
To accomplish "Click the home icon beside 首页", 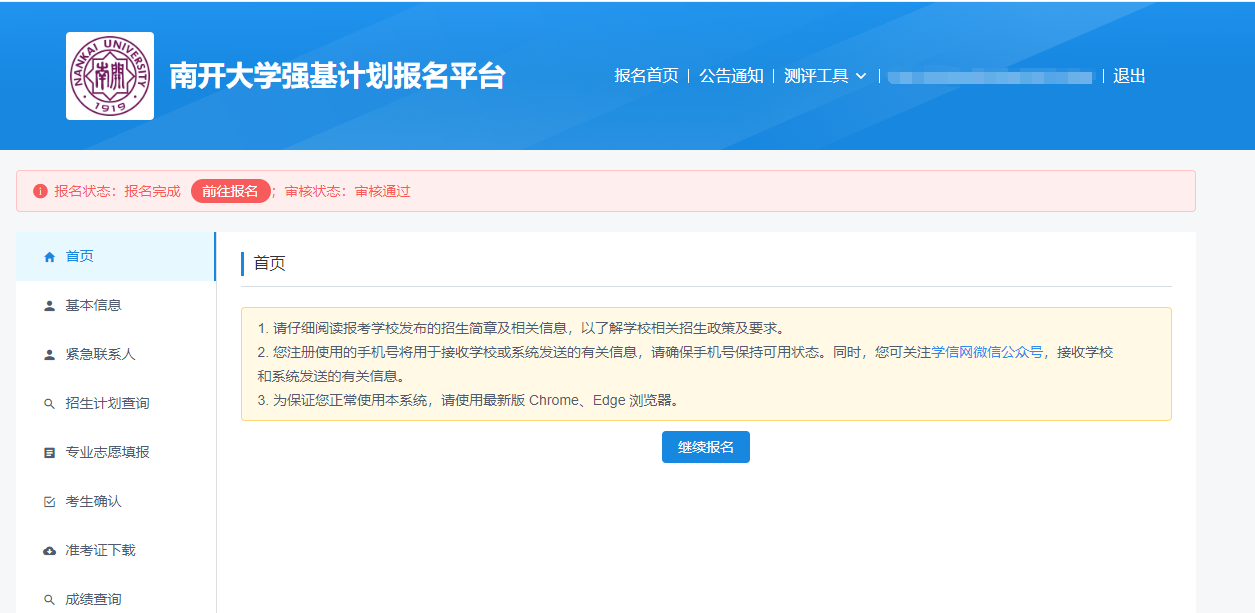I will coord(50,257).
